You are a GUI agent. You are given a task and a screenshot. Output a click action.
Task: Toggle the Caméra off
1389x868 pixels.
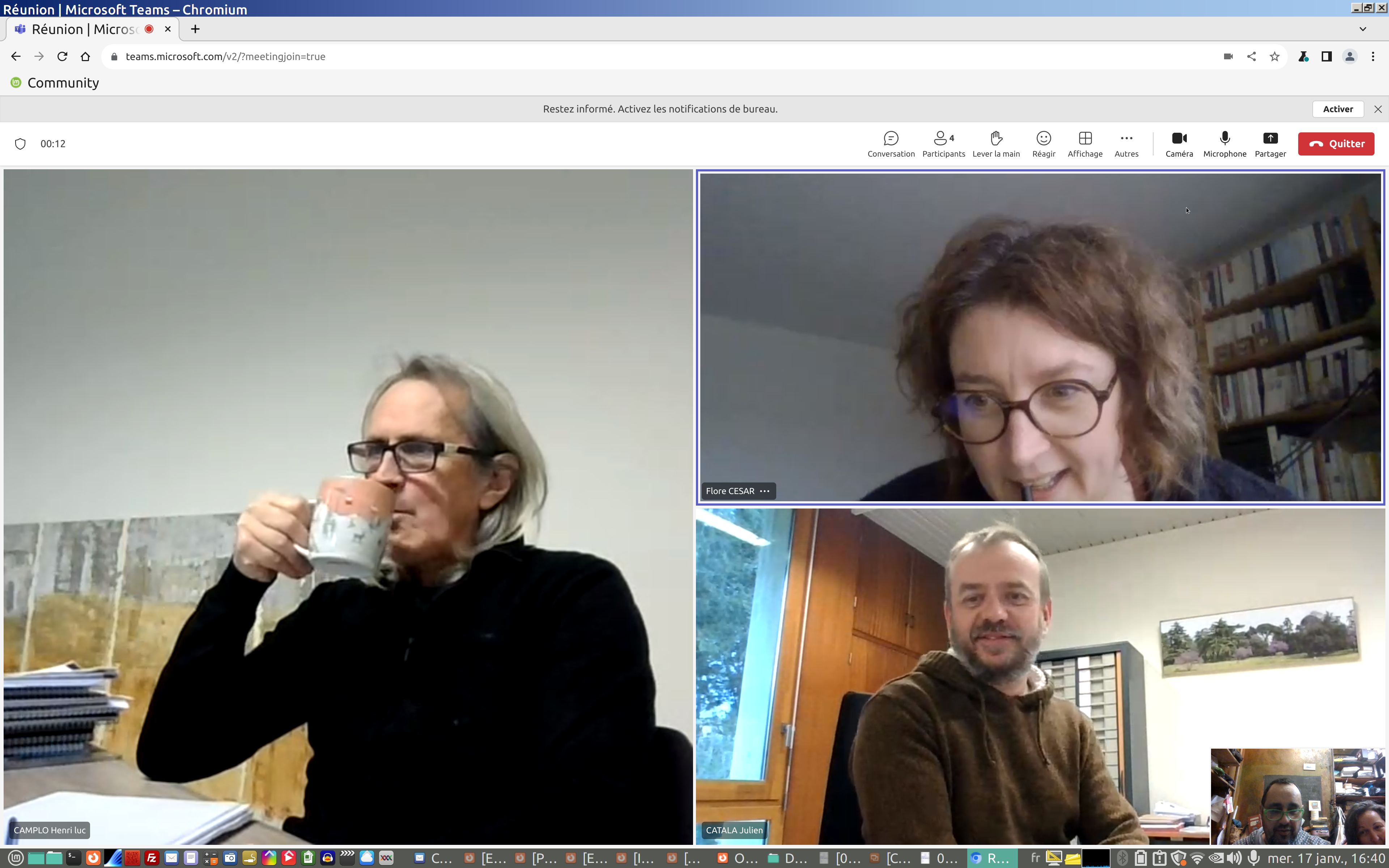tap(1179, 144)
